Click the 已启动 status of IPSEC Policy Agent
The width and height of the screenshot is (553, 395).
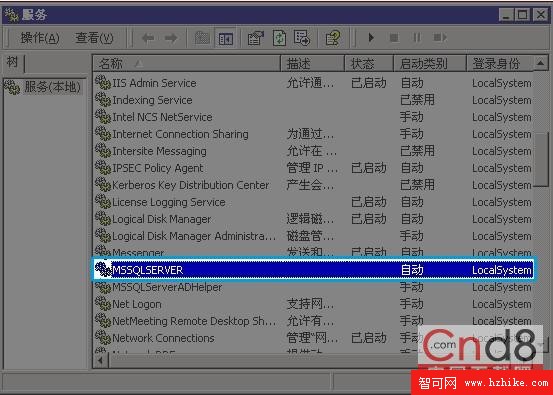(x=369, y=168)
